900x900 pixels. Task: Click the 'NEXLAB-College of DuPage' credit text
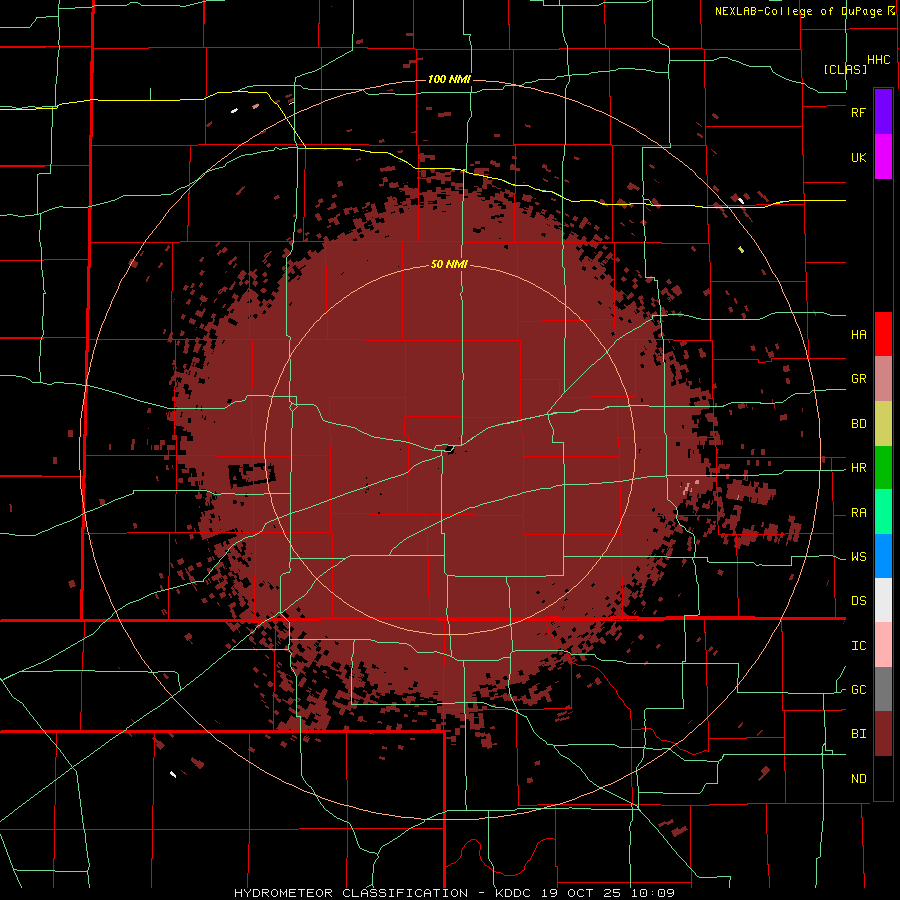[x=797, y=11]
